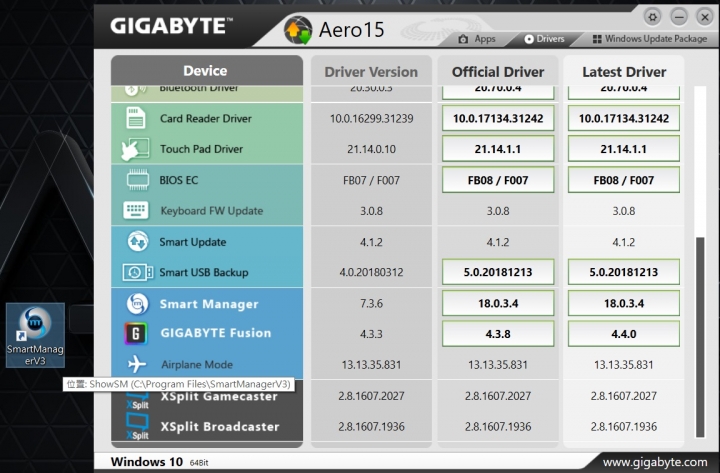This screenshot has width=720, height=473.
Task: Click the Airplane Mode plane icon
Action: (137, 364)
